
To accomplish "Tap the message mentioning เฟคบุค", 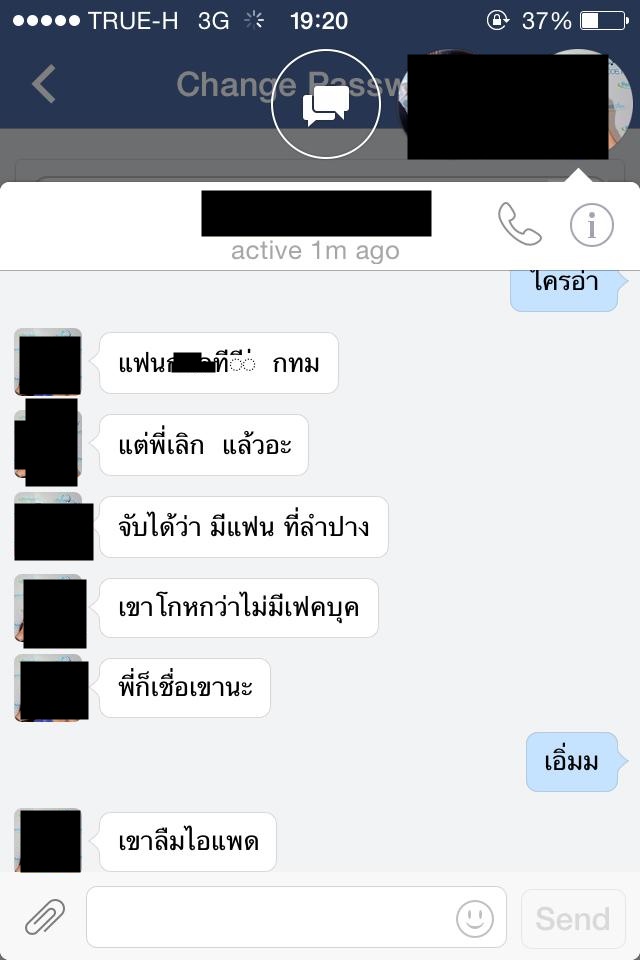I will pyautogui.click(x=239, y=608).
